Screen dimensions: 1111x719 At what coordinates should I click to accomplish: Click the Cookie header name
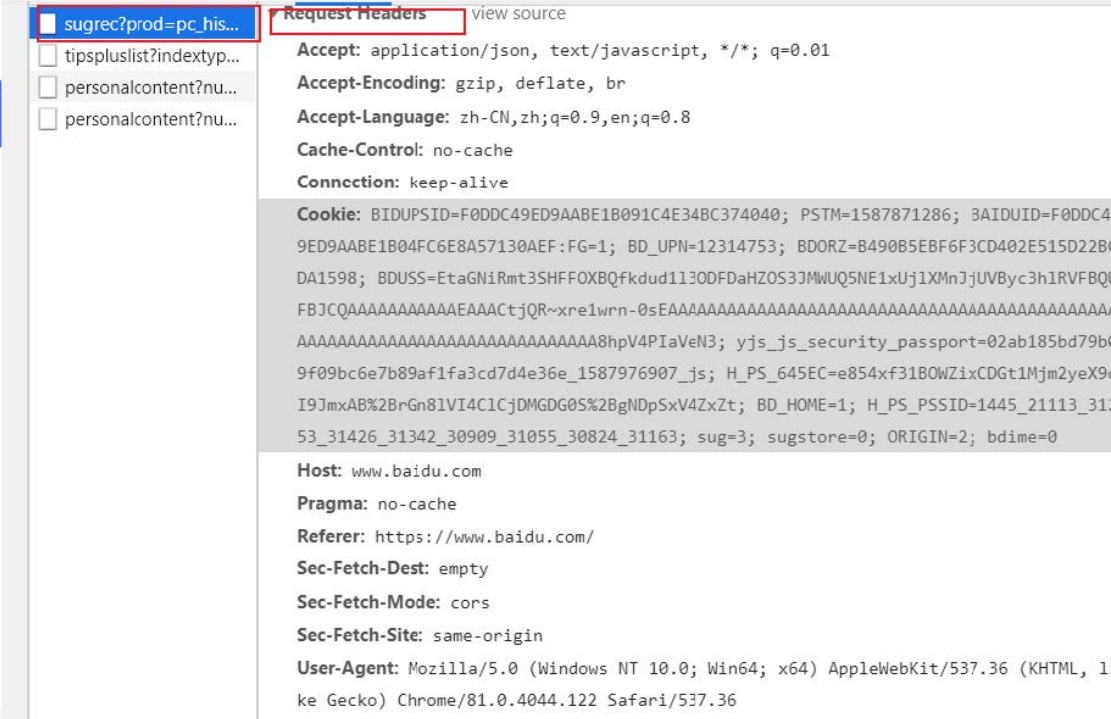coord(328,215)
